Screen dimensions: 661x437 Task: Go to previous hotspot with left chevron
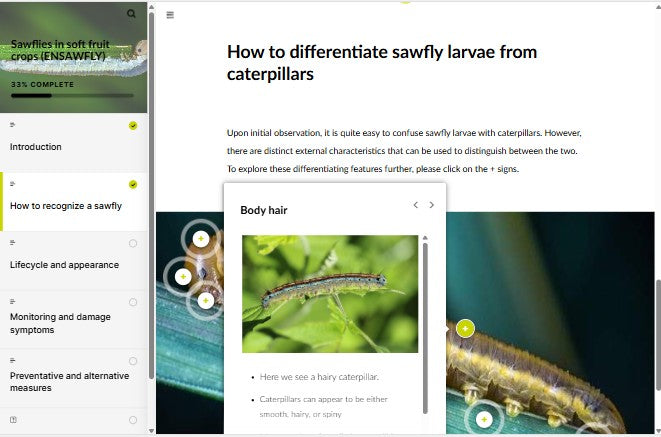click(x=416, y=205)
